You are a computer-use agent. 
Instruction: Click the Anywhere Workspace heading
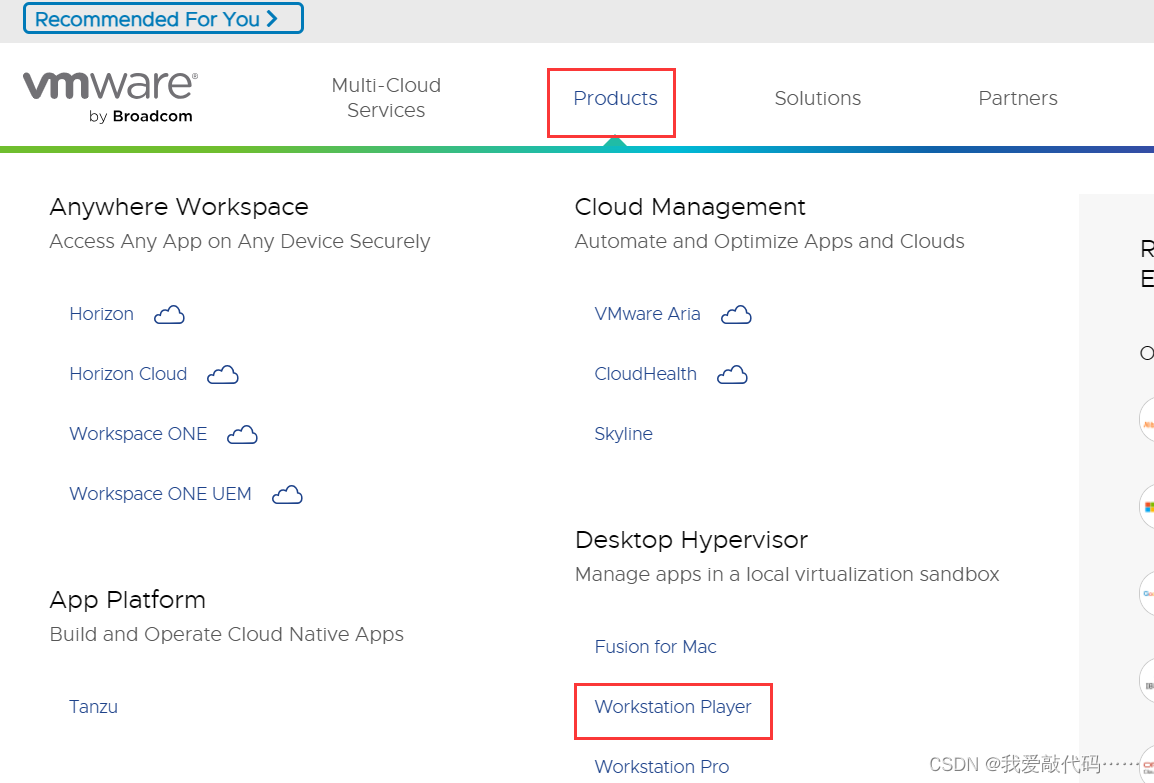pyautogui.click(x=179, y=208)
